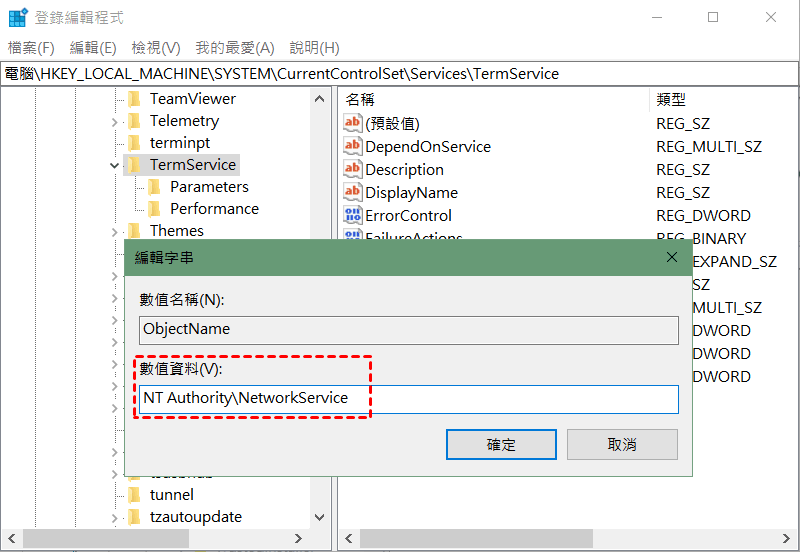
Task: Select the tzautoupdate folder icon
Action: pyautogui.click(x=135, y=517)
